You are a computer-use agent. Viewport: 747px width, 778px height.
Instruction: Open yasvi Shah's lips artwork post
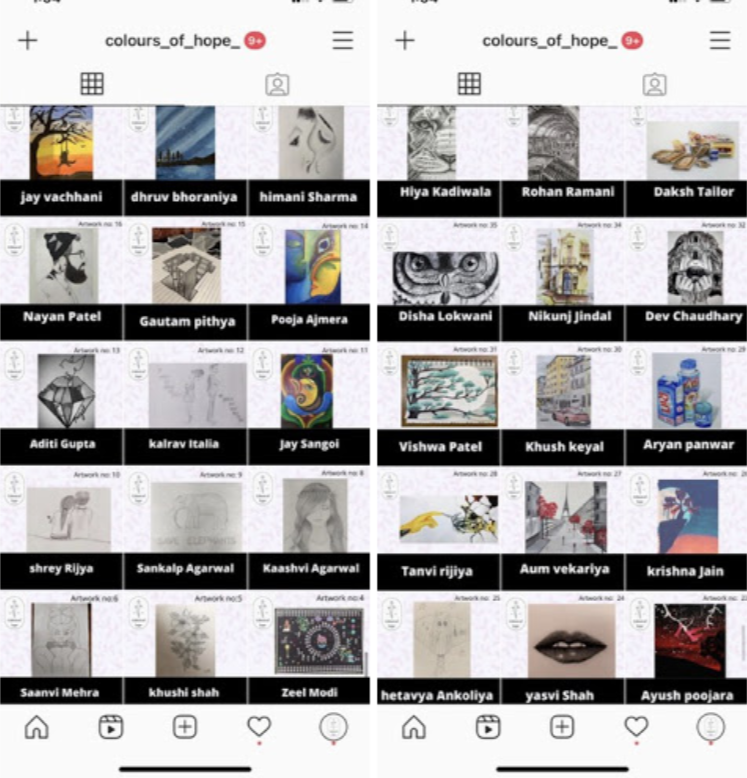563,648
